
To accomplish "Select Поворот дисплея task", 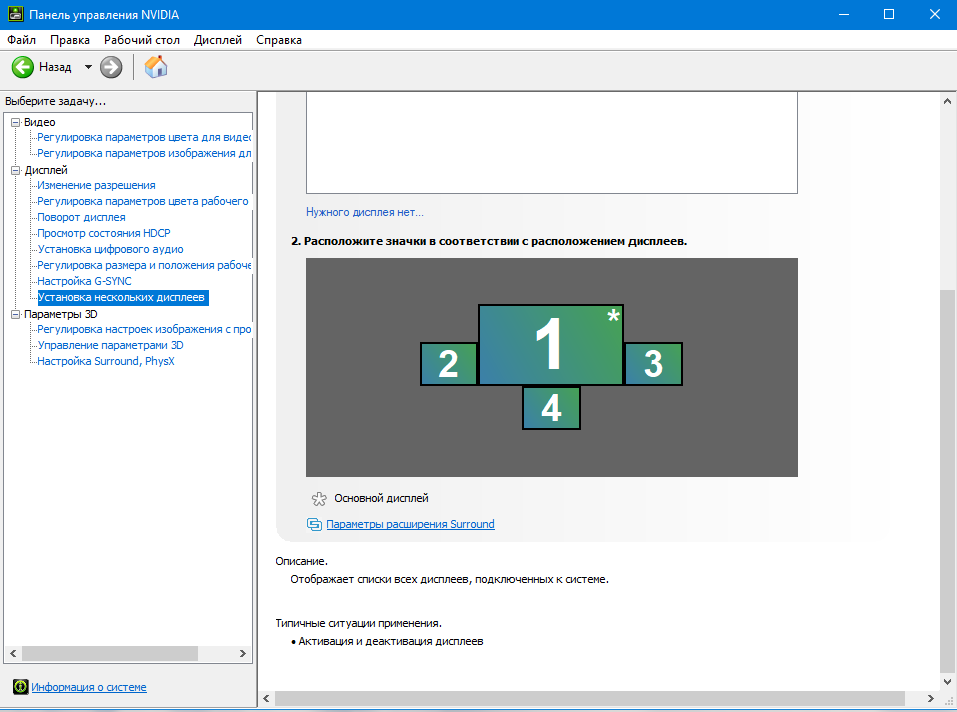I will tap(81, 217).
